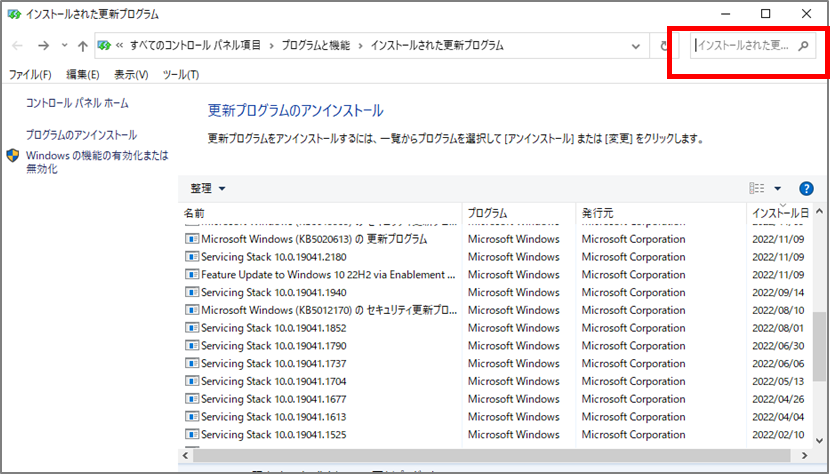Click すべてのコントロール パネル項目 breadcrumb
Screen dimensions: 830x474
[195, 46]
